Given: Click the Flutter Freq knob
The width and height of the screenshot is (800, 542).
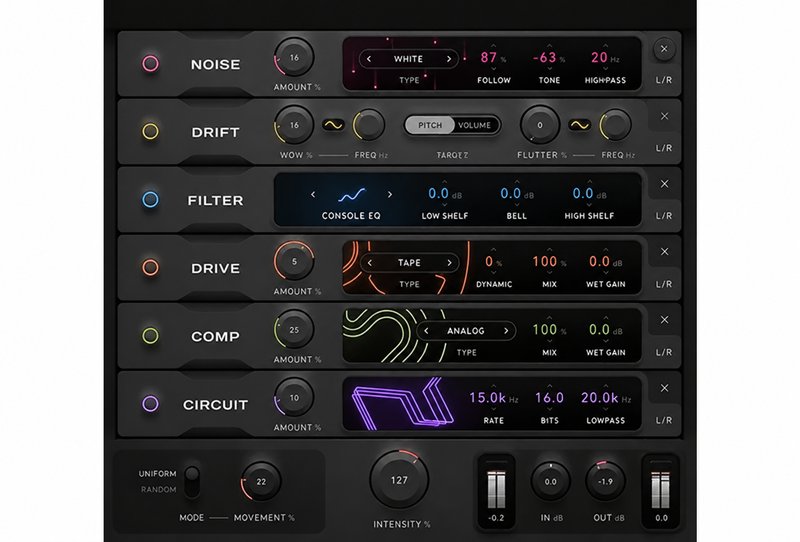Looking at the screenshot, I should 615,125.
